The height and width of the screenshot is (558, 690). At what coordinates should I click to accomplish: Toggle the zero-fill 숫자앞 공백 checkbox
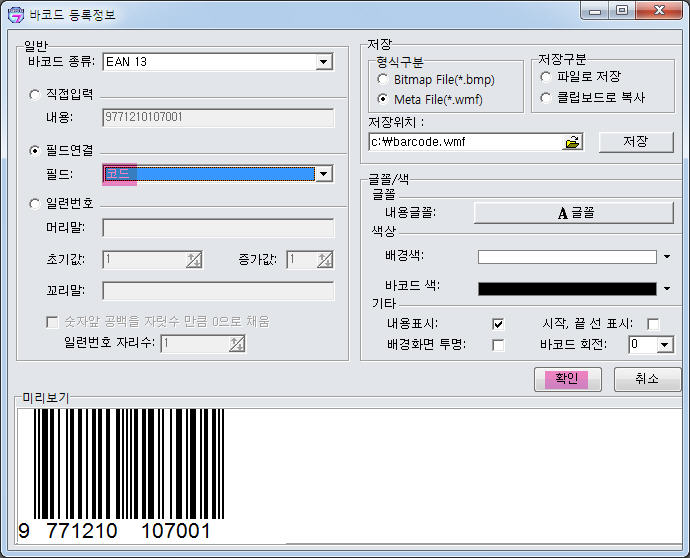pos(52,322)
